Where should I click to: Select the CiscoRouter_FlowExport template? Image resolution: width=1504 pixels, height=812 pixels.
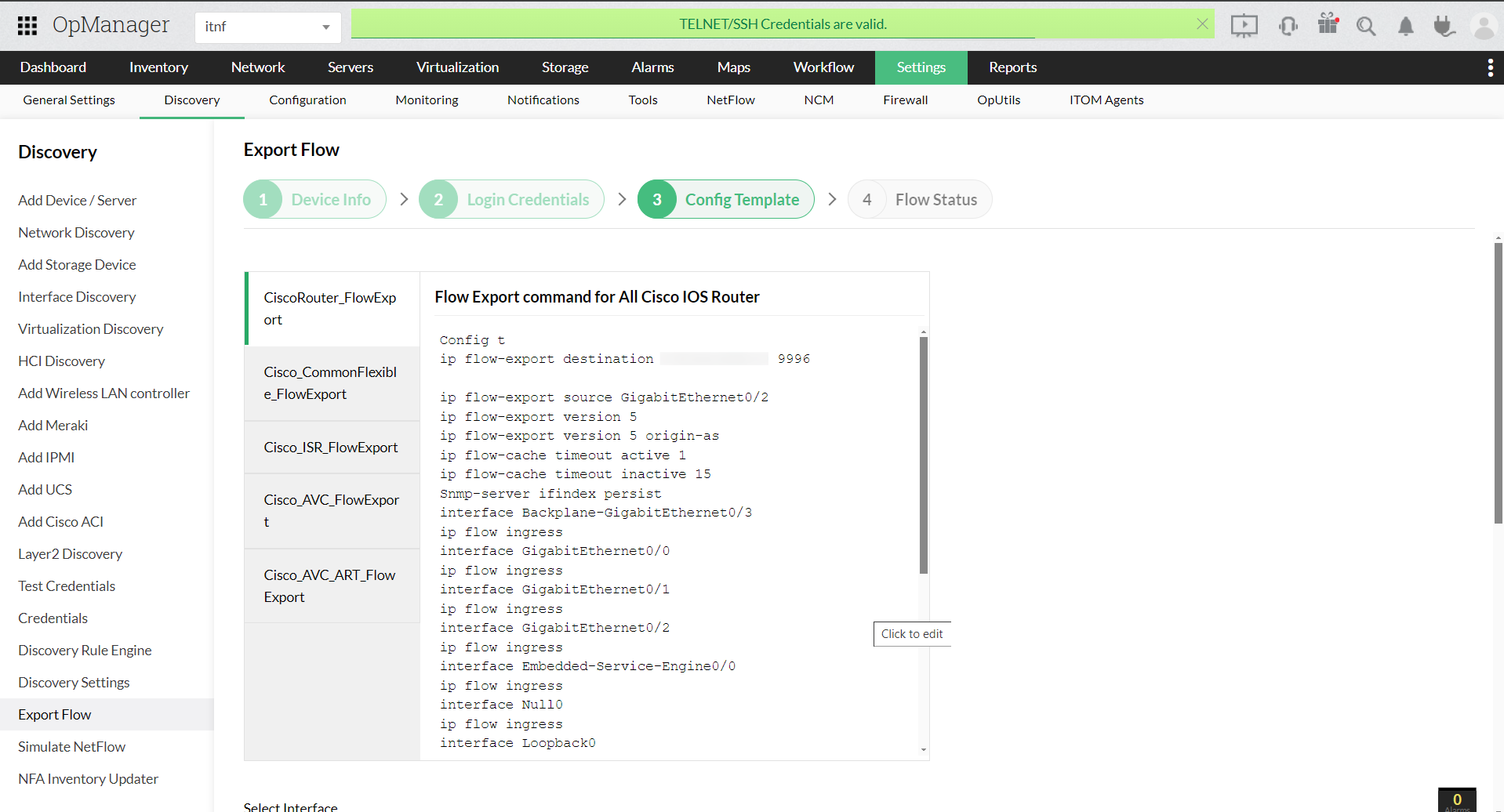pyautogui.click(x=332, y=309)
